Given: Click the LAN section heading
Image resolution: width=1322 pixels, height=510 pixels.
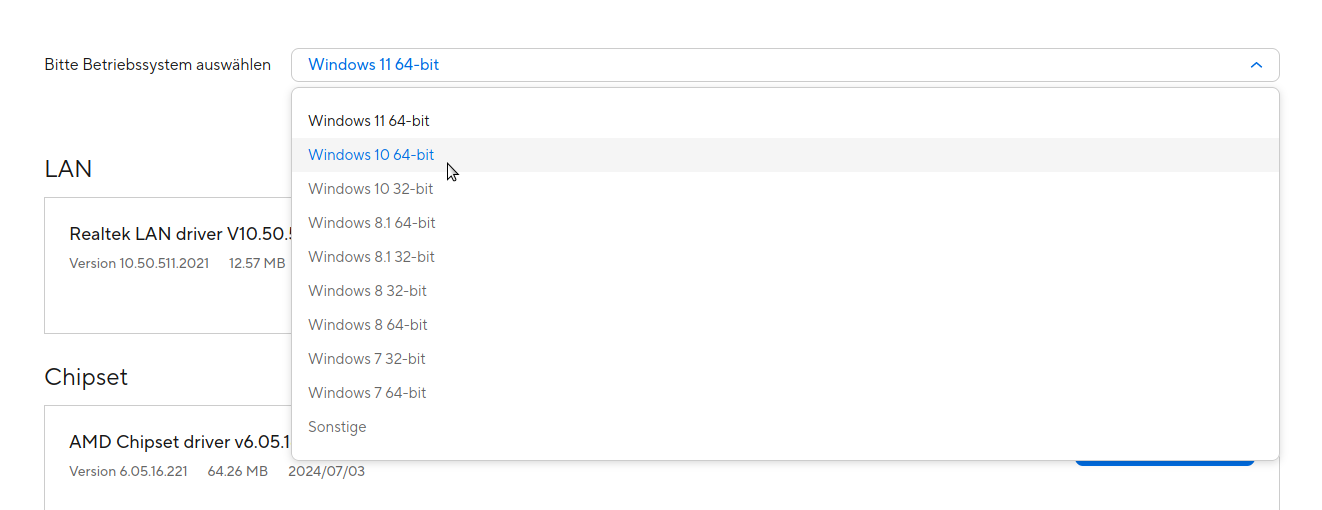Looking at the screenshot, I should (x=68, y=169).
